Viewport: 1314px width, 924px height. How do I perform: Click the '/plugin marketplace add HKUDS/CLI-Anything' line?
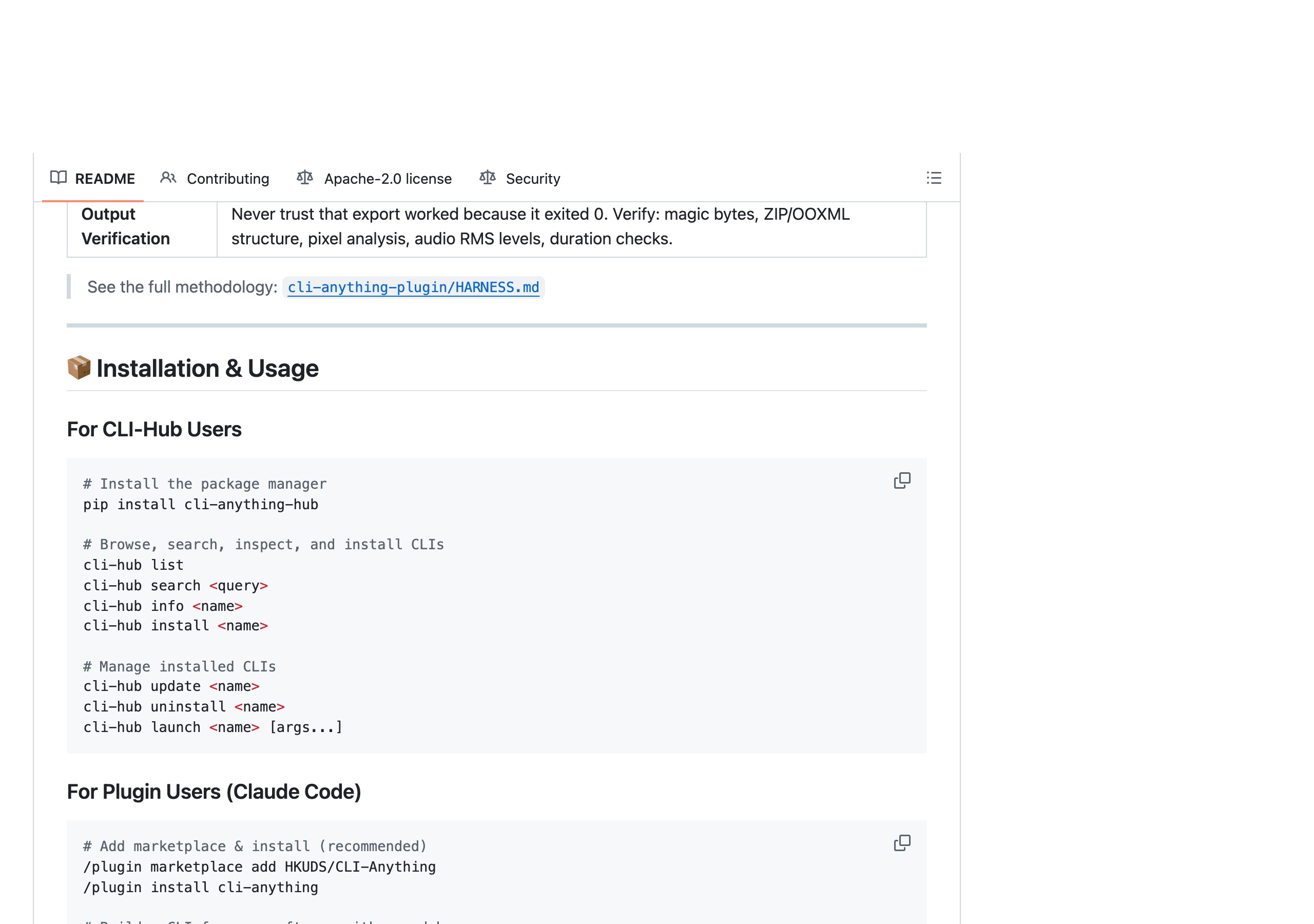(259, 867)
